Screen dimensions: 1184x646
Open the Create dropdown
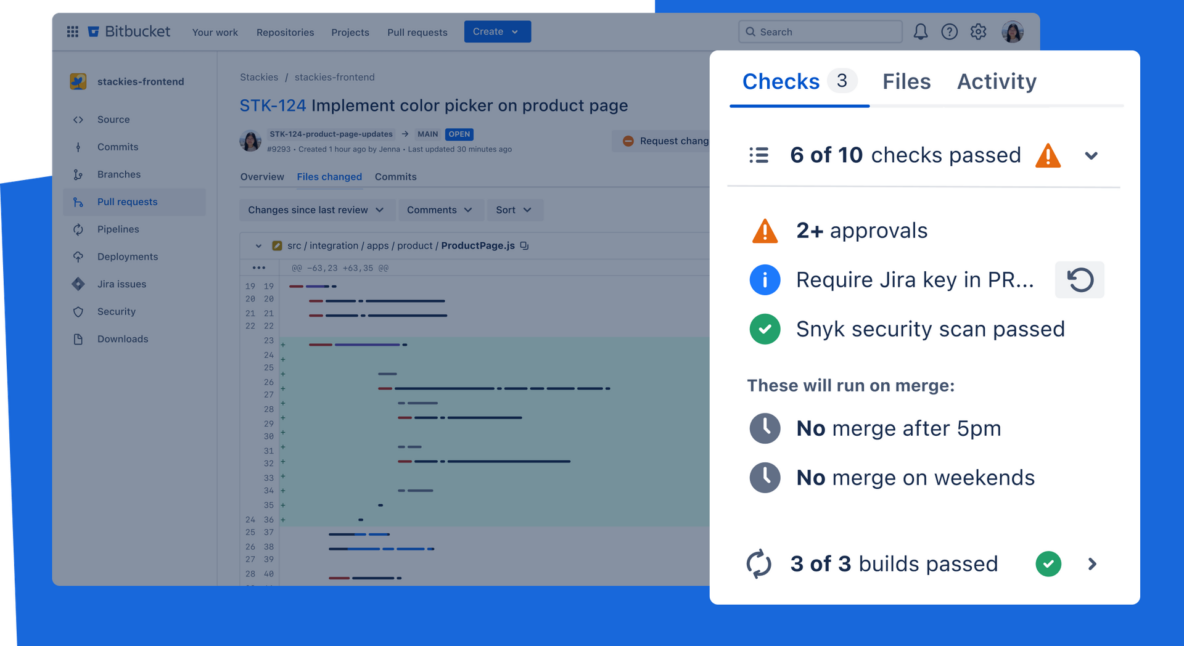(497, 32)
